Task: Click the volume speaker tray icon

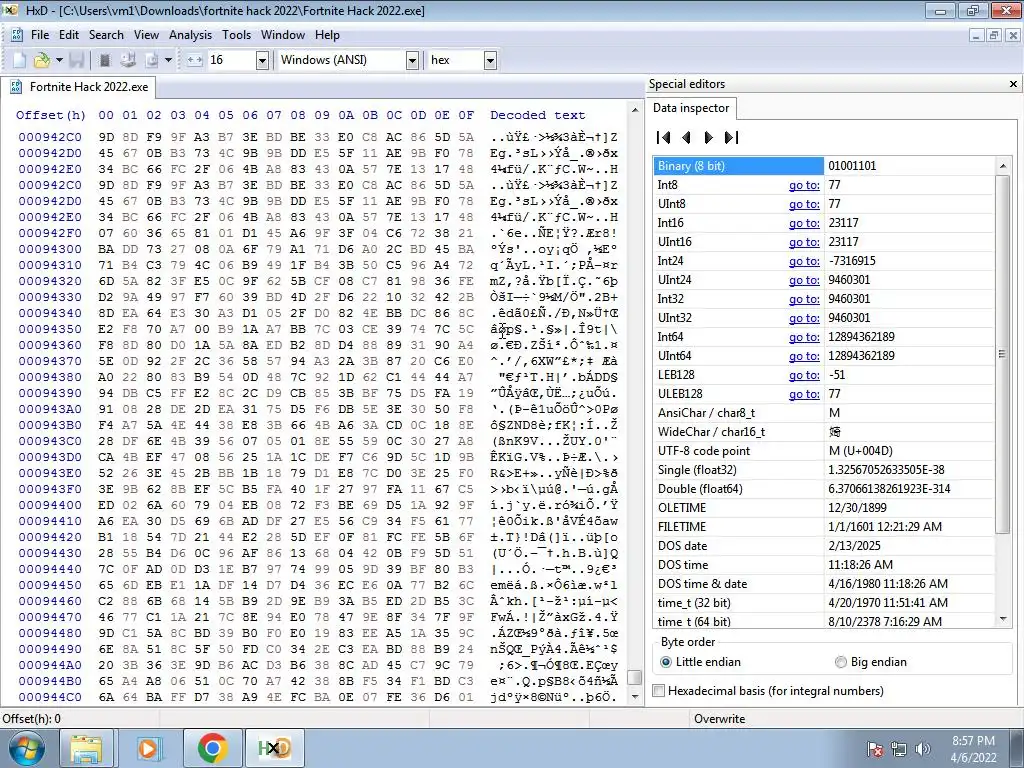Action: [922, 749]
